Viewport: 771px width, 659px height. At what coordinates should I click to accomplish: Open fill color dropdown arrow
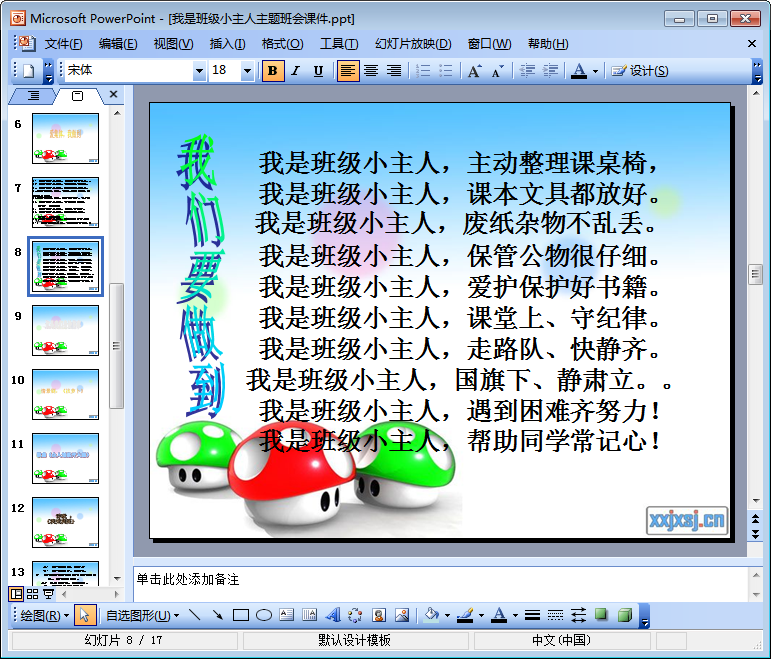tap(447, 615)
